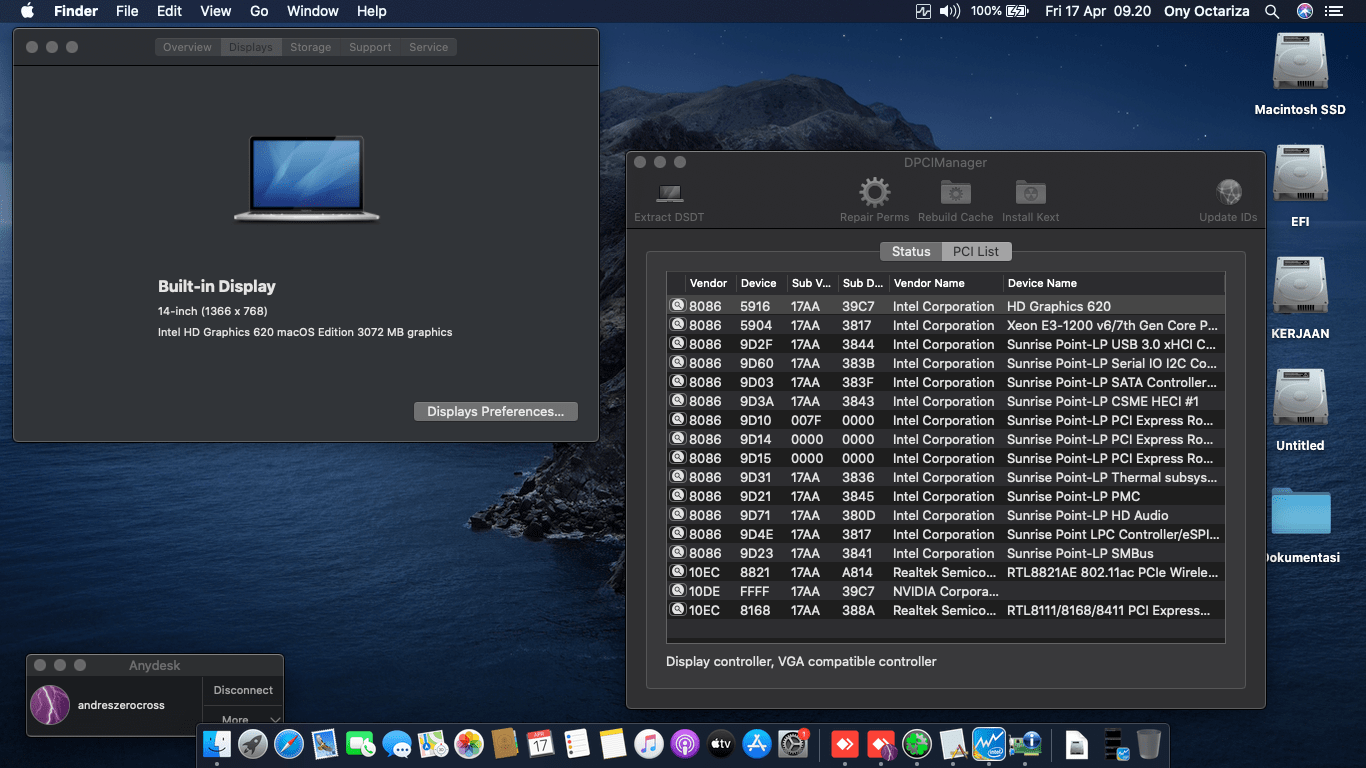
Task: Click the Displays Preferences button
Action: 495,411
